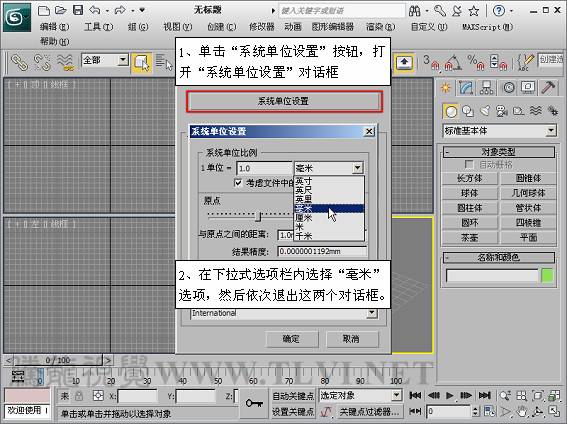Open the Create panel star tab

446,88
